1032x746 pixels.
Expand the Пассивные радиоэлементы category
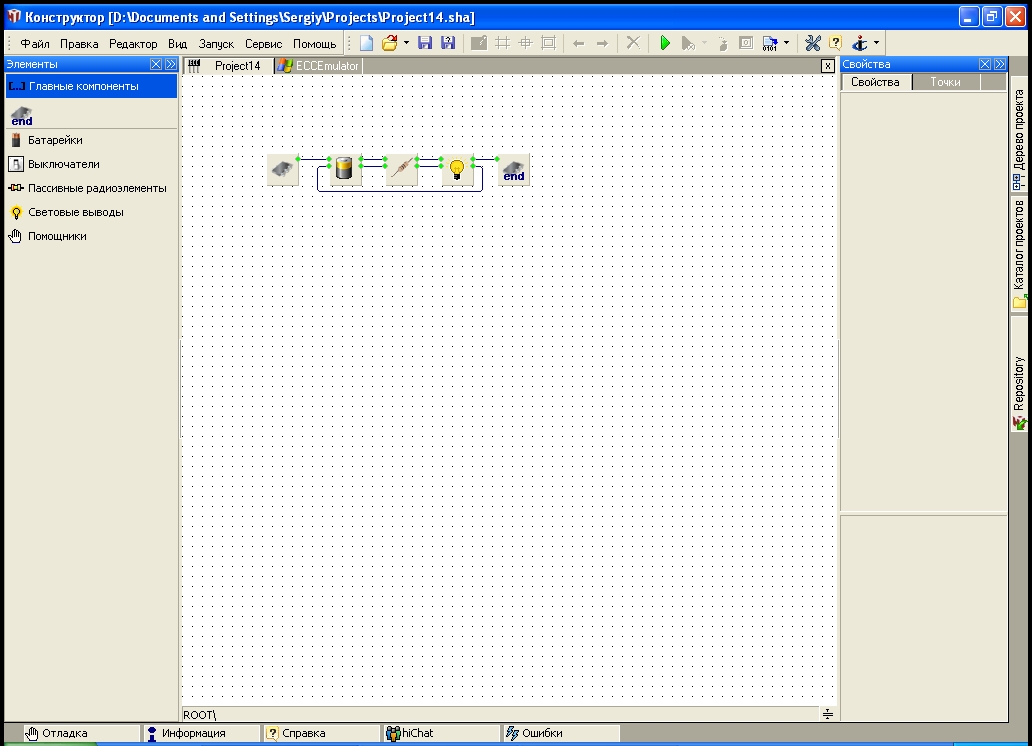(x=96, y=188)
